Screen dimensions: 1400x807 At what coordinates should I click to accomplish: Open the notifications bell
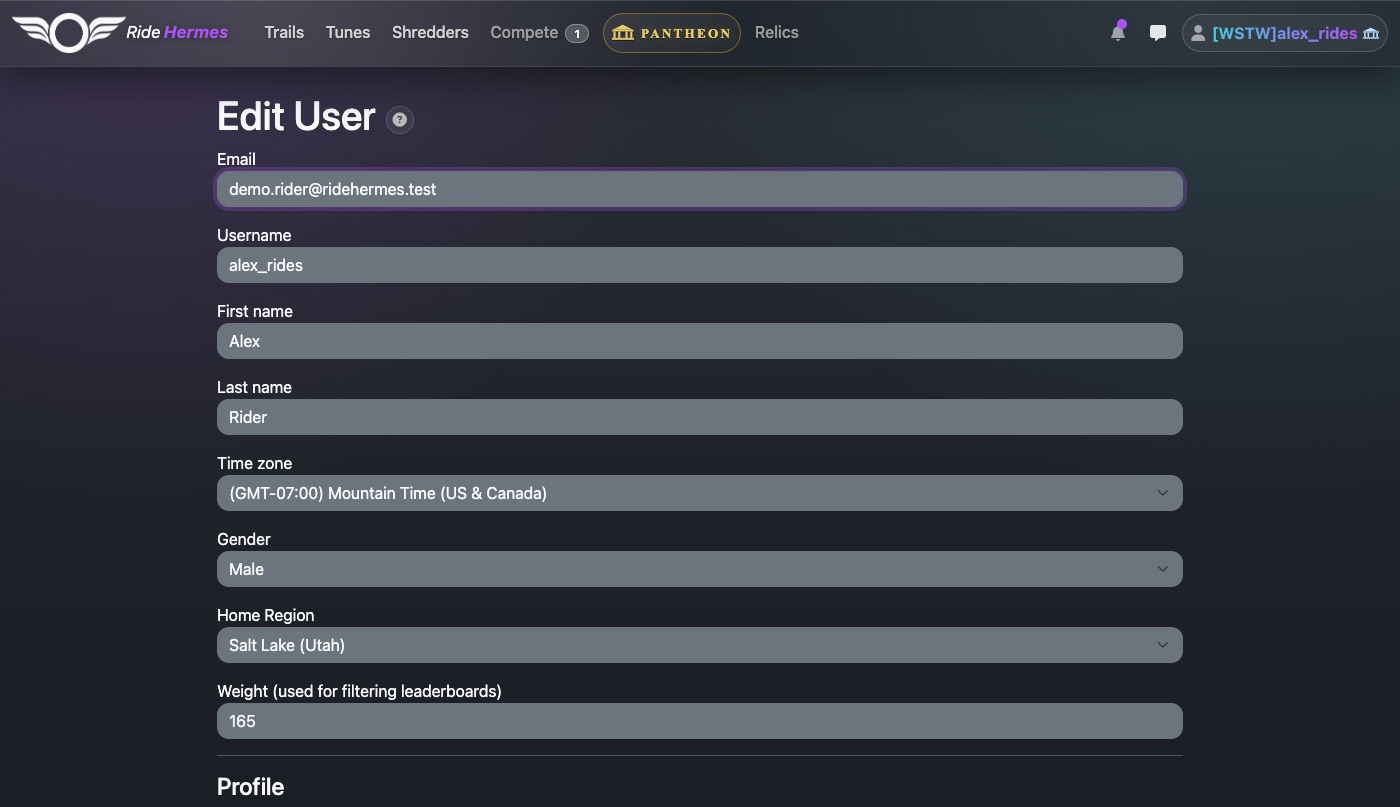pos(1118,33)
